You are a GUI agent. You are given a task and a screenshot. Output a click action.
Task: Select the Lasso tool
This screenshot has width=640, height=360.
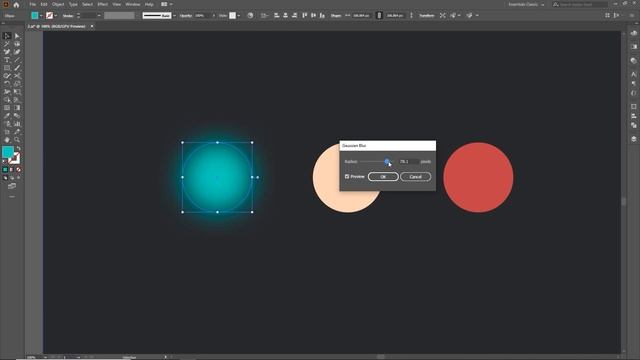[17, 44]
